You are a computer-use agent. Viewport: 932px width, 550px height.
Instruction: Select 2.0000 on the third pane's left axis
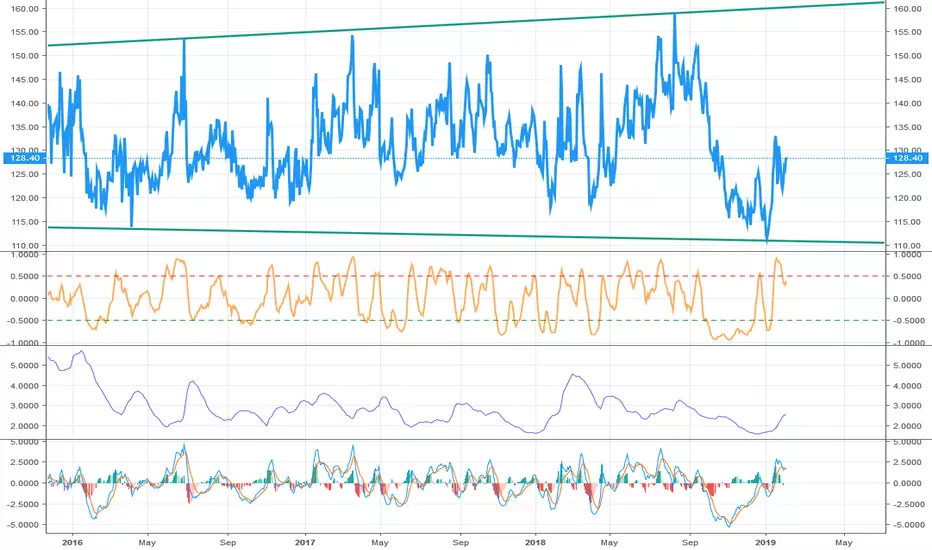point(24,426)
